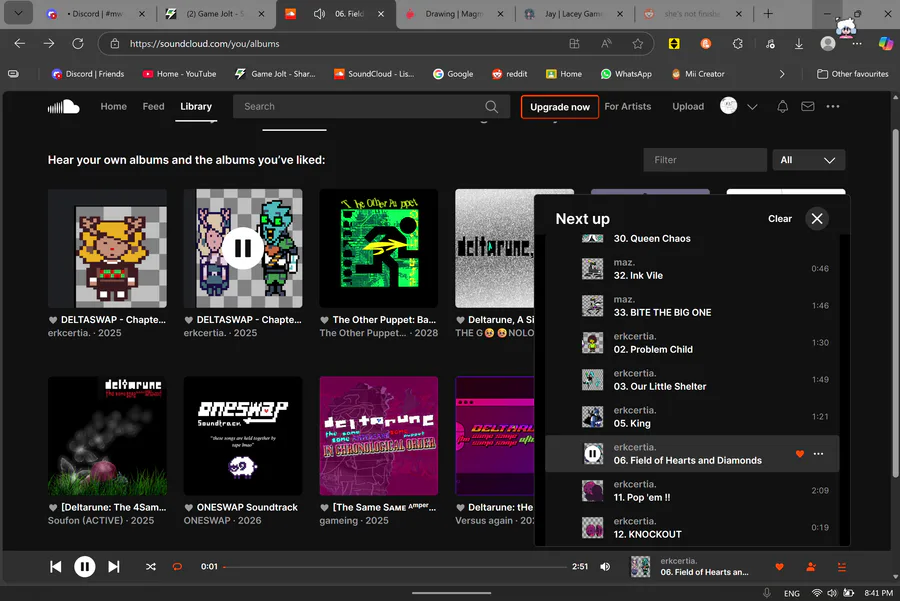Pause playback in the bottom player
The width and height of the screenshot is (900, 601).
(84, 567)
